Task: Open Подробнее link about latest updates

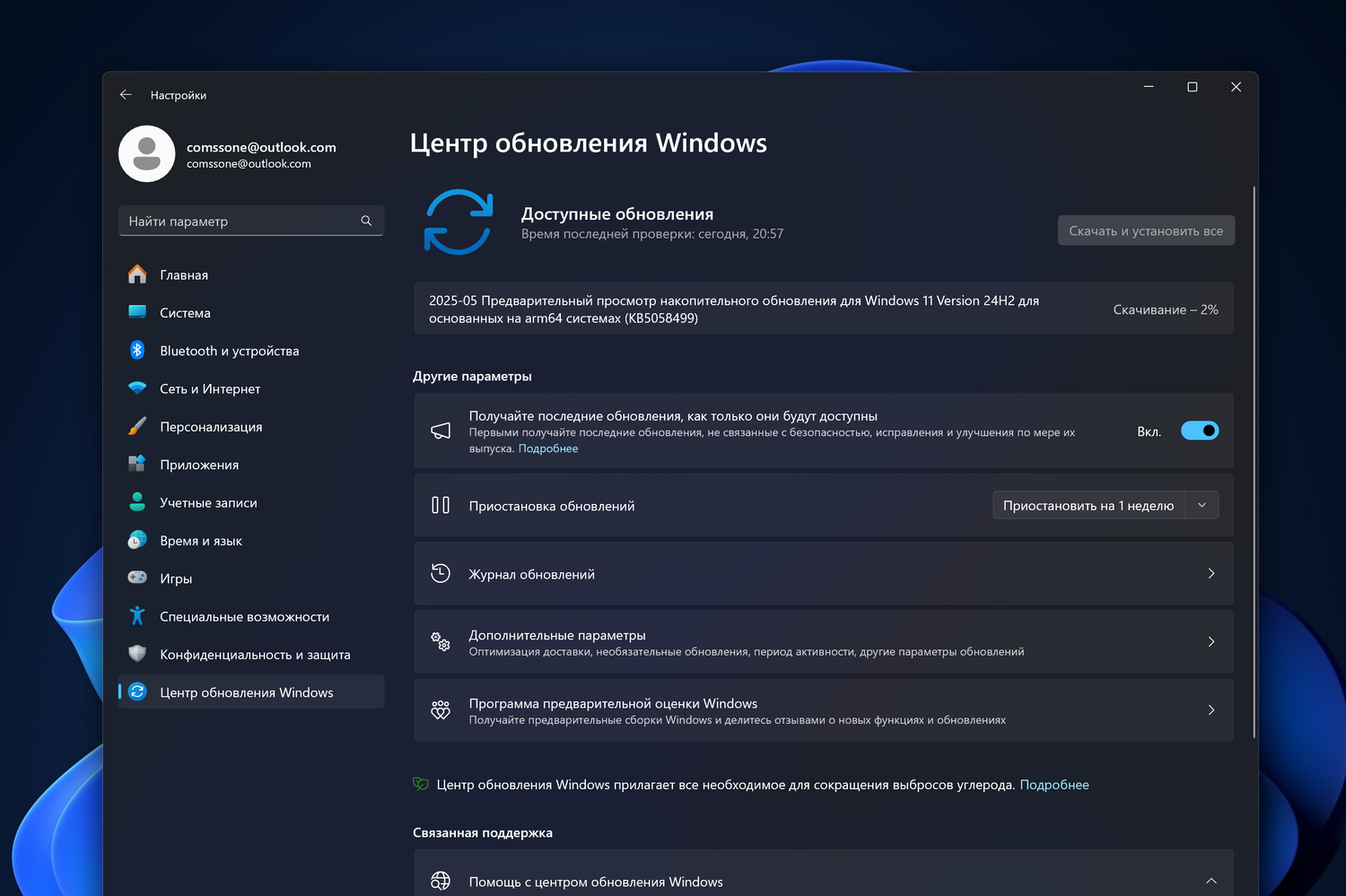Action: click(548, 448)
